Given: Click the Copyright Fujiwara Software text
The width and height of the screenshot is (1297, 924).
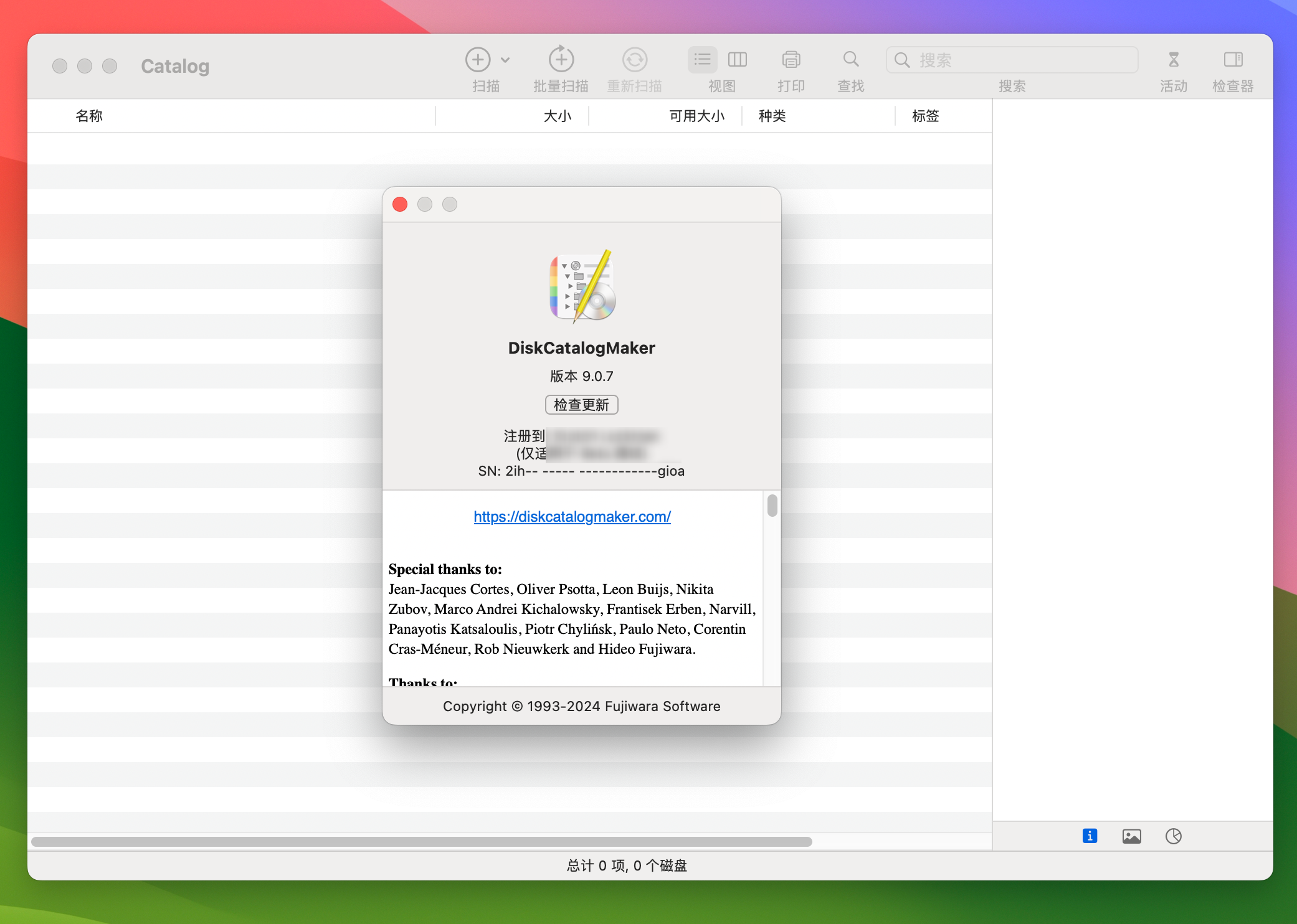Looking at the screenshot, I should (581, 706).
